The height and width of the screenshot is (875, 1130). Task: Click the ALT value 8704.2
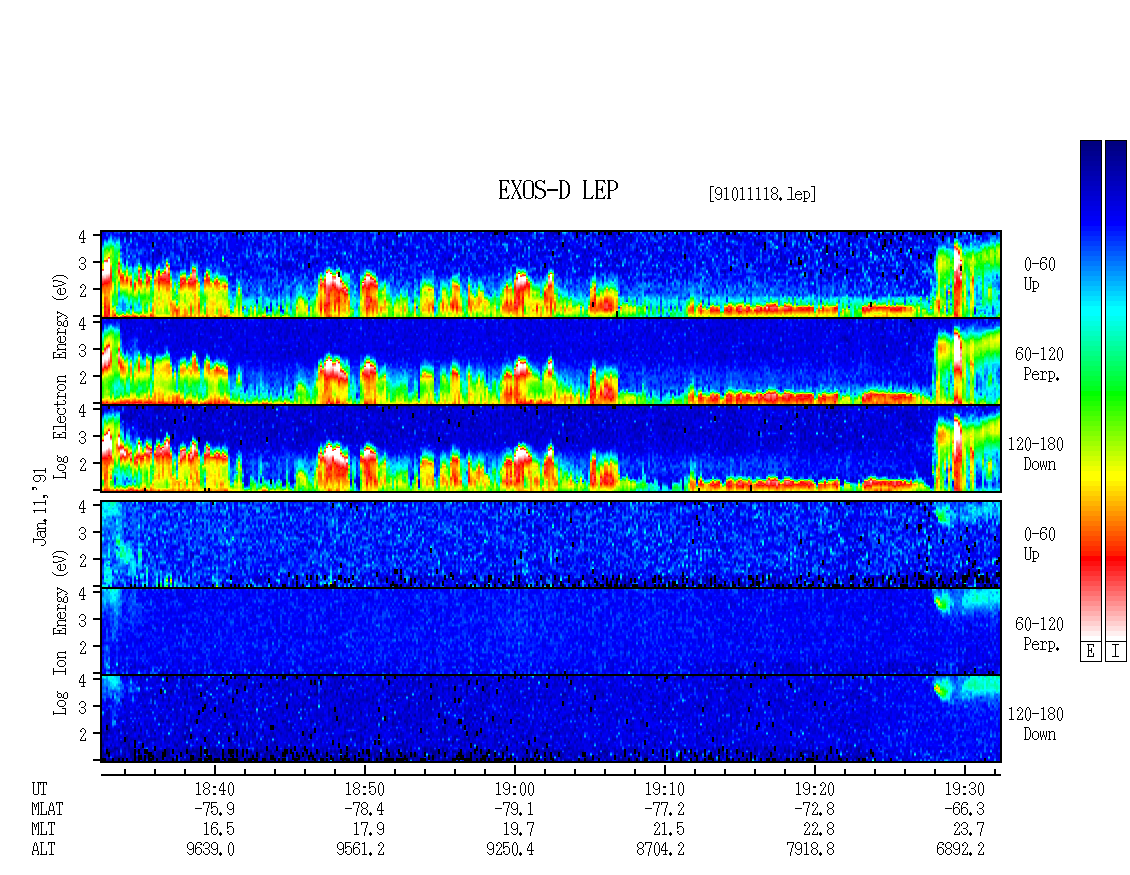pyautogui.click(x=660, y=850)
